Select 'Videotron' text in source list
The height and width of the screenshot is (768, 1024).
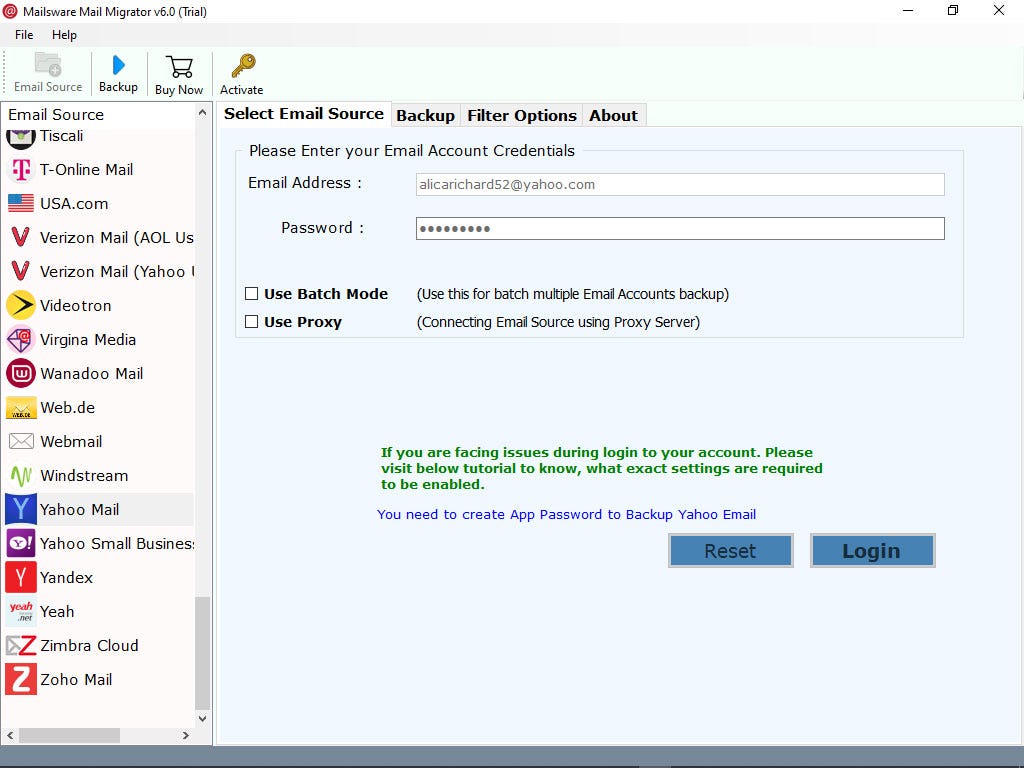[x=75, y=306]
